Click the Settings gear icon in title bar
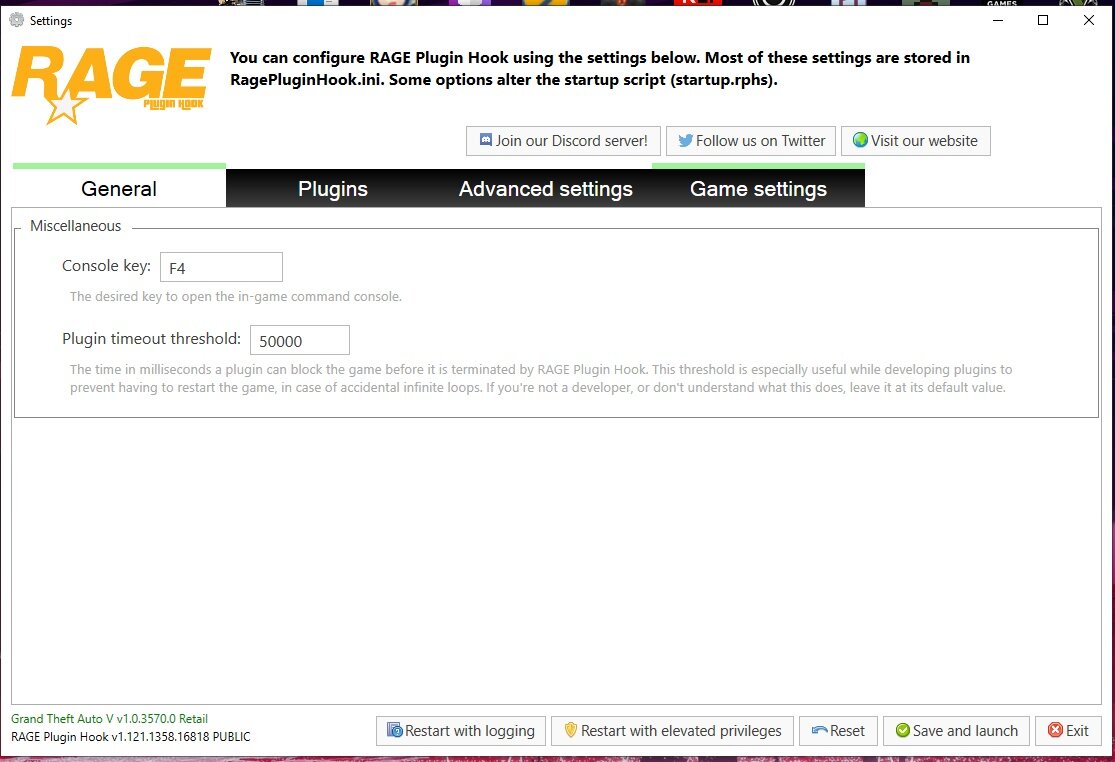The width and height of the screenshot is (1115, 762). 16,20
